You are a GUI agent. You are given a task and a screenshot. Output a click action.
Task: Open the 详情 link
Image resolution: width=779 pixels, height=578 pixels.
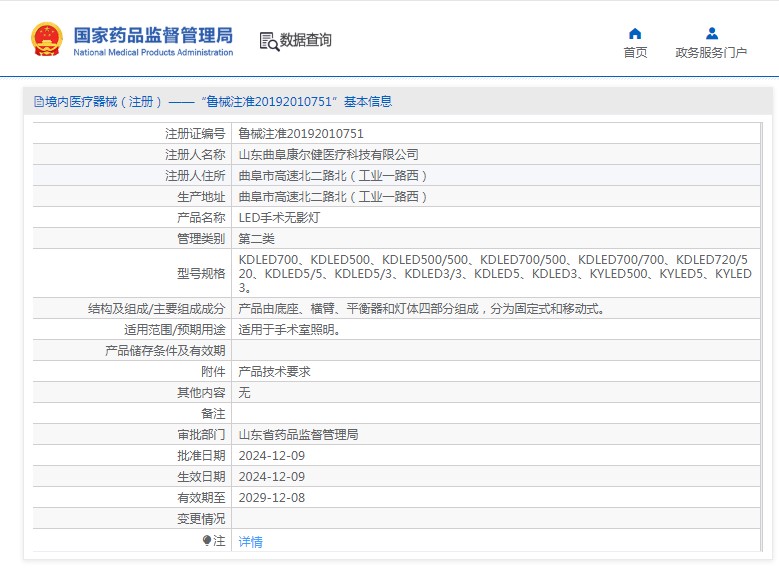point(250,542)
